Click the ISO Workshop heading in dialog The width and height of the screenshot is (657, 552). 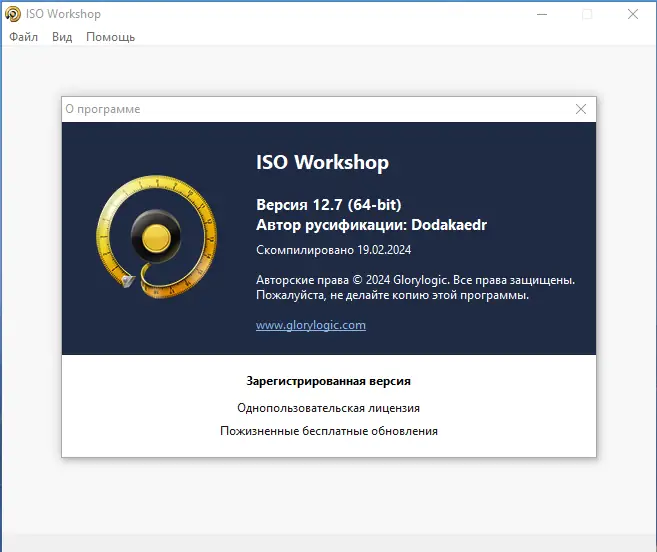pyautogui.click(x=323, y=163)
